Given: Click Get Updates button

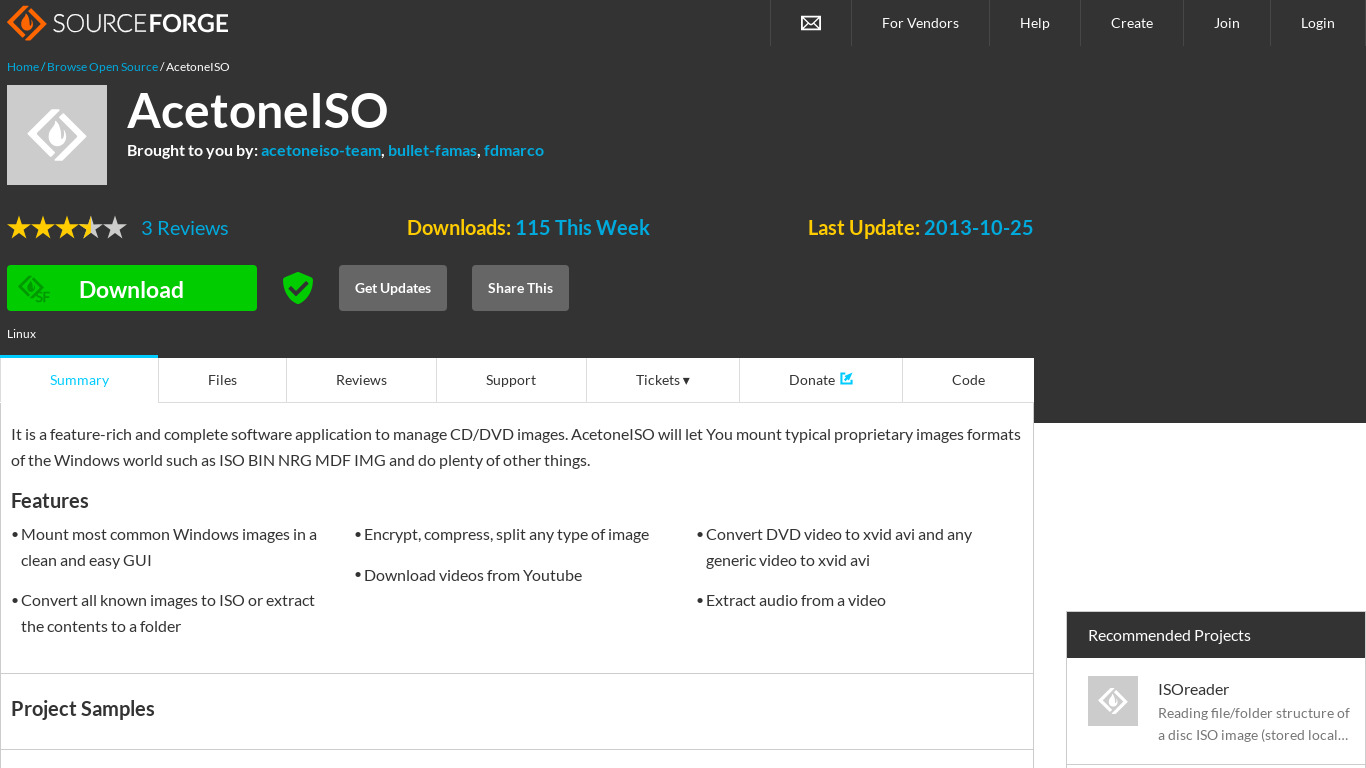Looking at the screenshot, I should tap(393, 288).
